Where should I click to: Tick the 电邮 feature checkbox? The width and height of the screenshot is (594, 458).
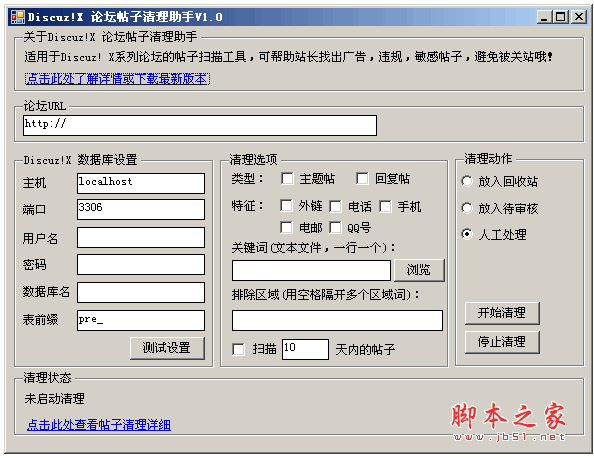pyautogui.click(x=286, y=227)
